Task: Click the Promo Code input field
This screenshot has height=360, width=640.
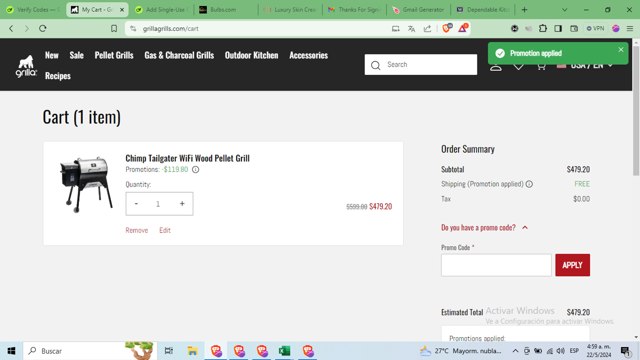Action: (x=496, y=265)
